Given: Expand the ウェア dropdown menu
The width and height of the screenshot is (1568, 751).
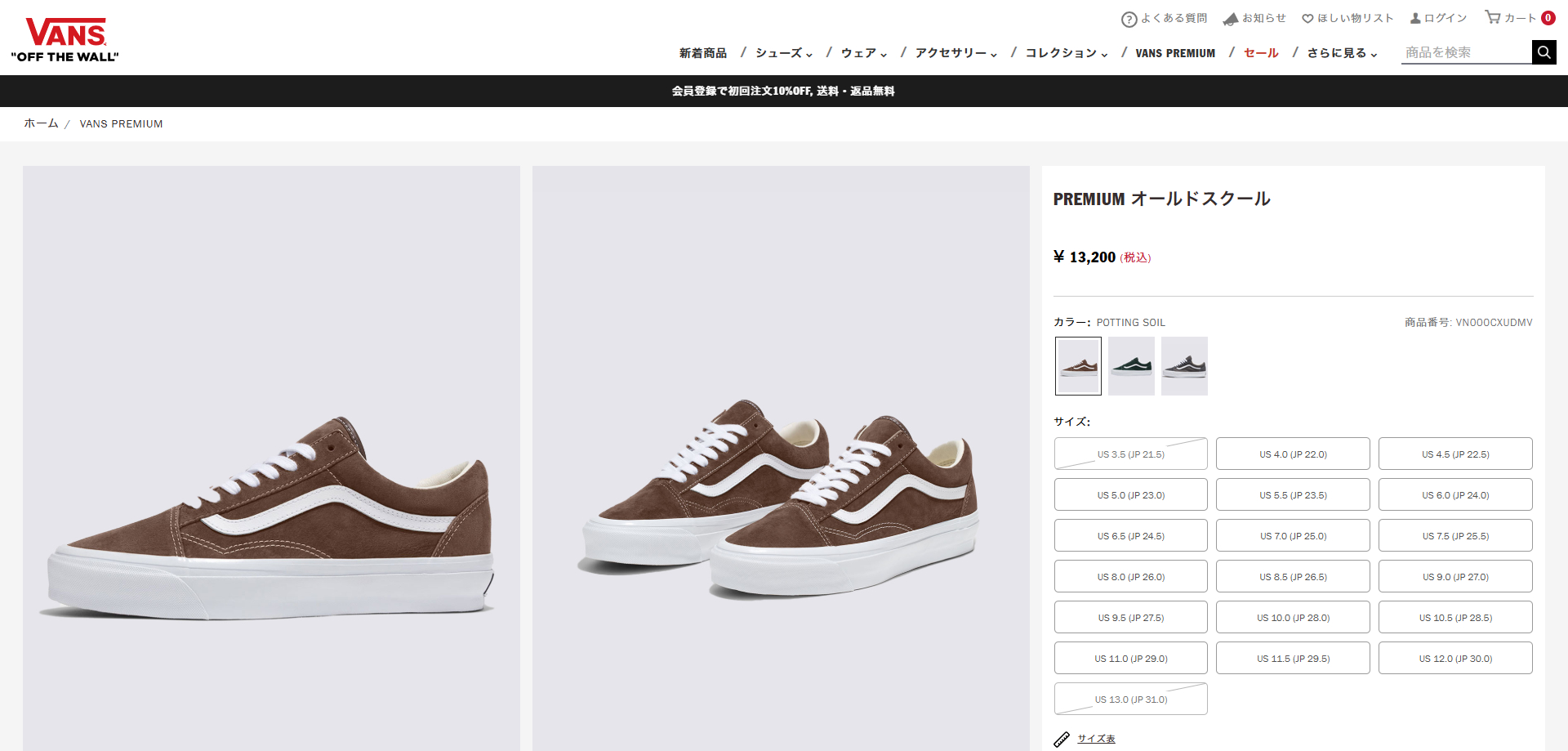Looking at the screenshot, I should (x=864, y=53).
